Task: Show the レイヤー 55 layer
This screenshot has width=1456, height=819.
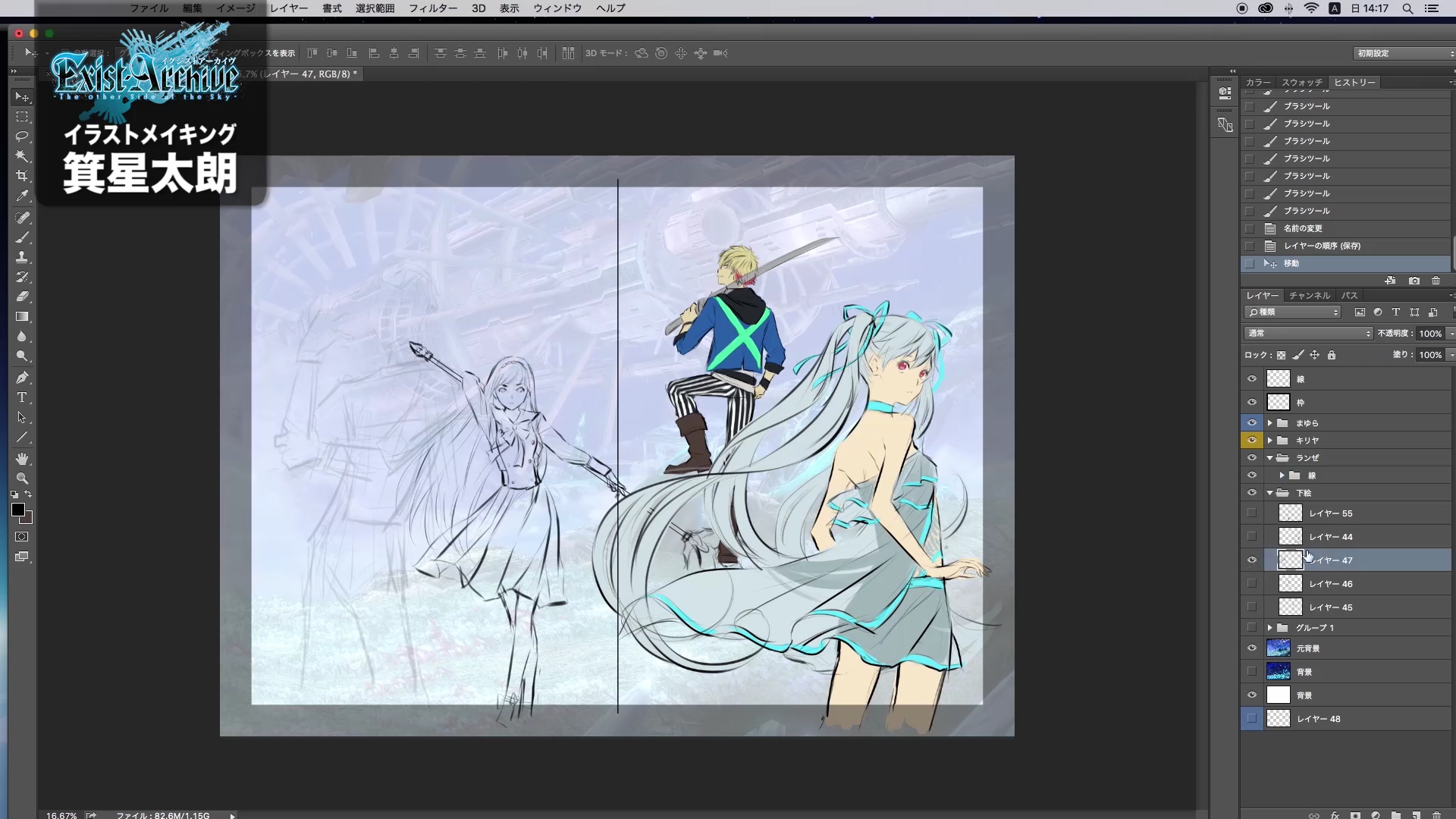Action: tap(1252, 513)
